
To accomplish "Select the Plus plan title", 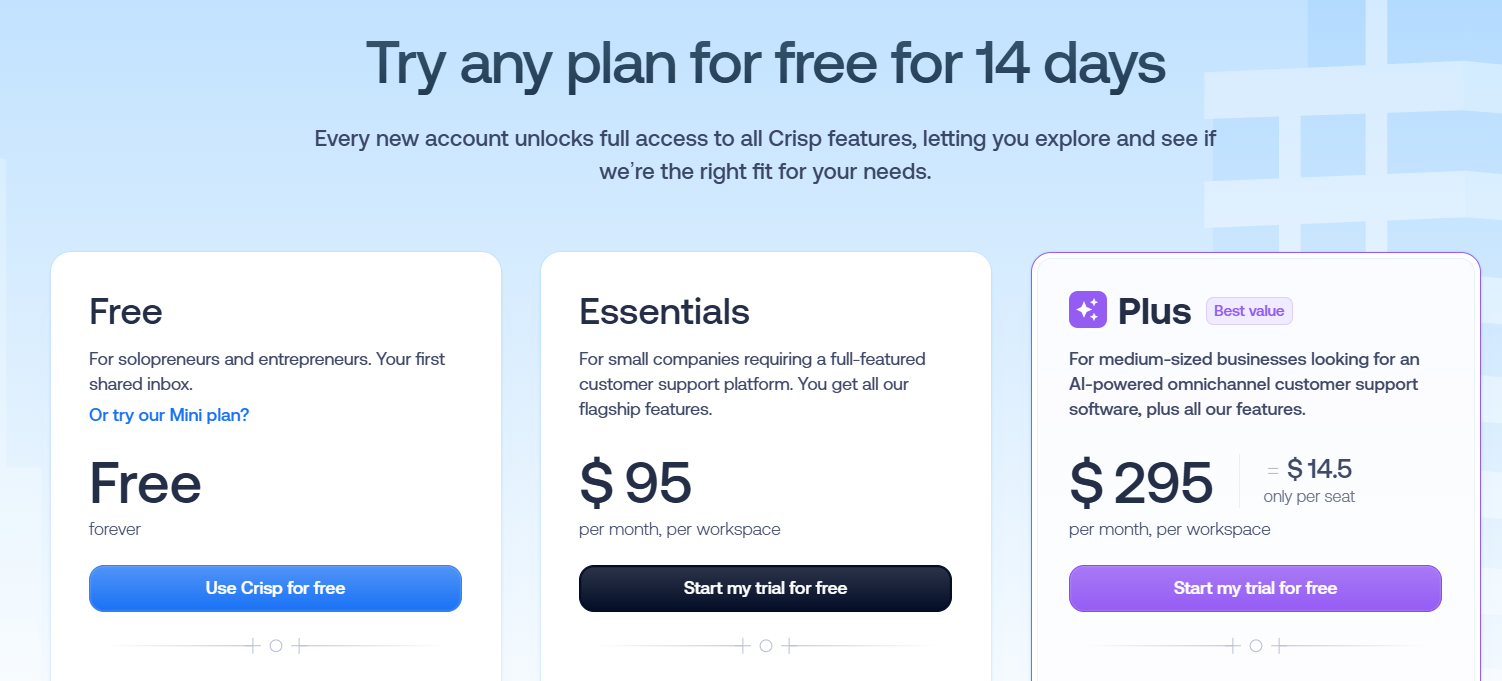I will click(1154, 311).
